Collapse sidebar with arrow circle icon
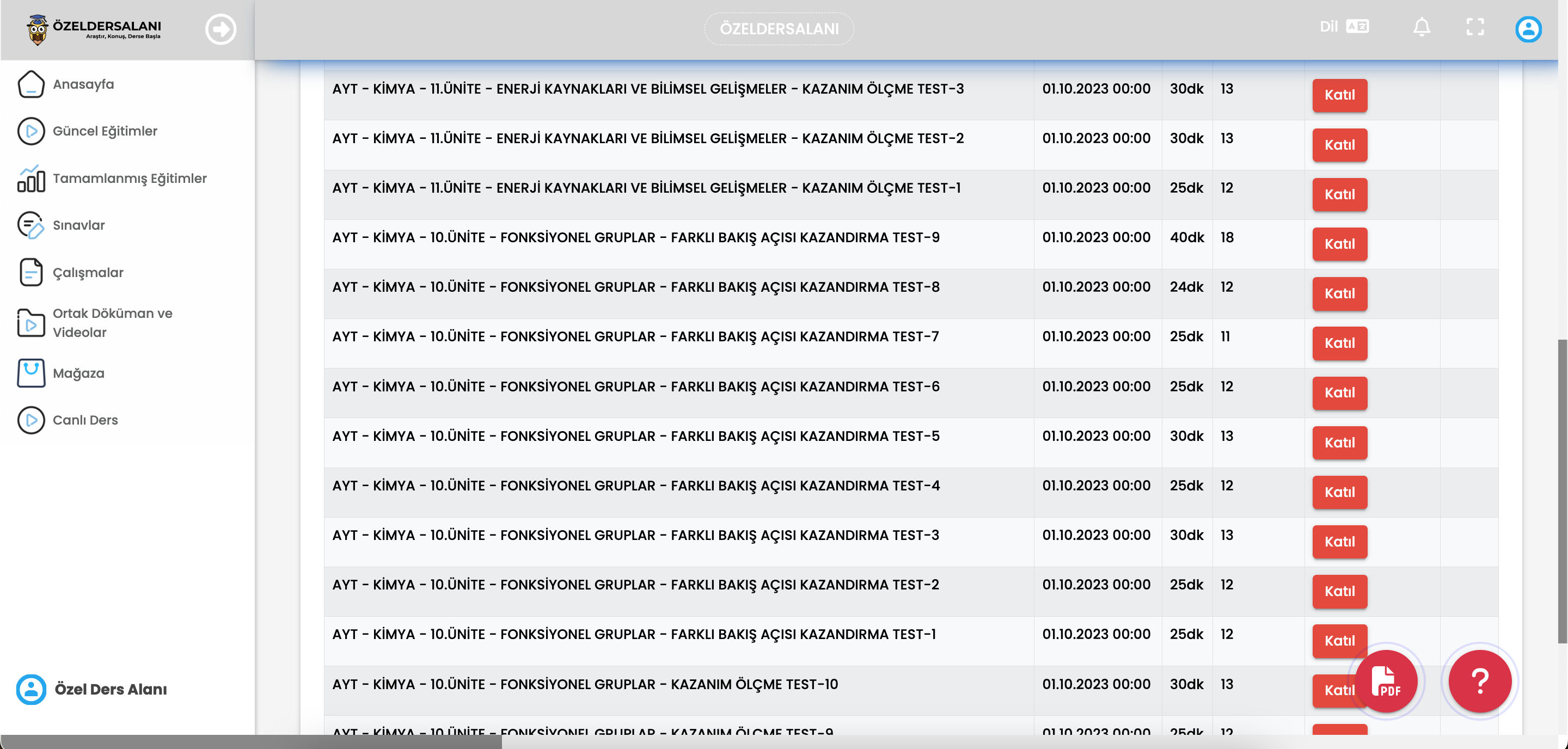 point(220,29)
